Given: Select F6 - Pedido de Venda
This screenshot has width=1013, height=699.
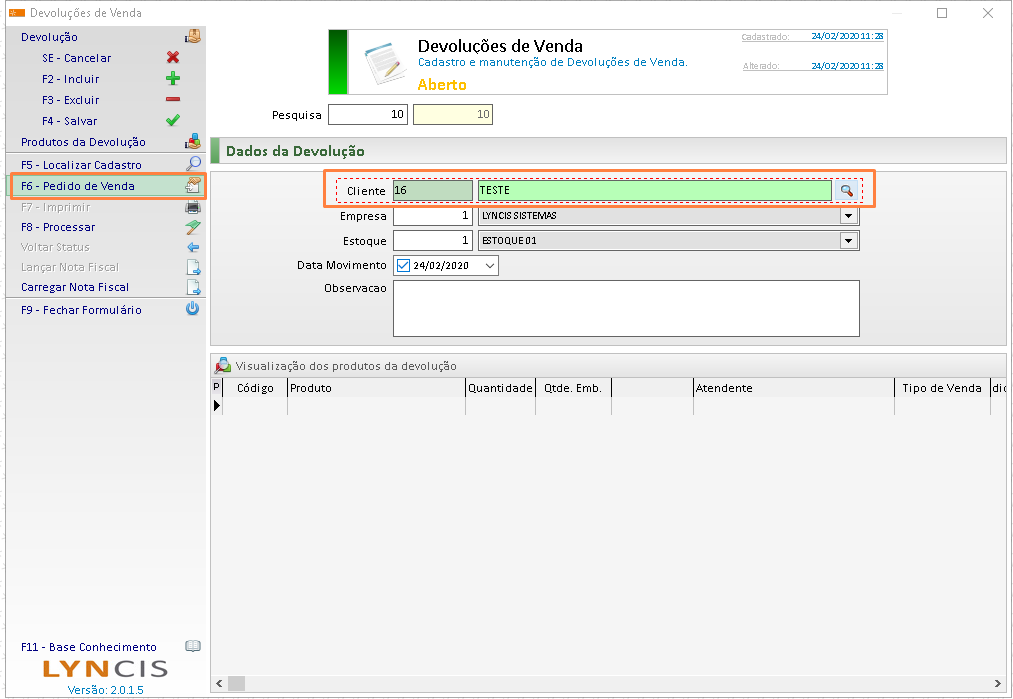Looking at the screenshot, I should [x=78, y=186].
